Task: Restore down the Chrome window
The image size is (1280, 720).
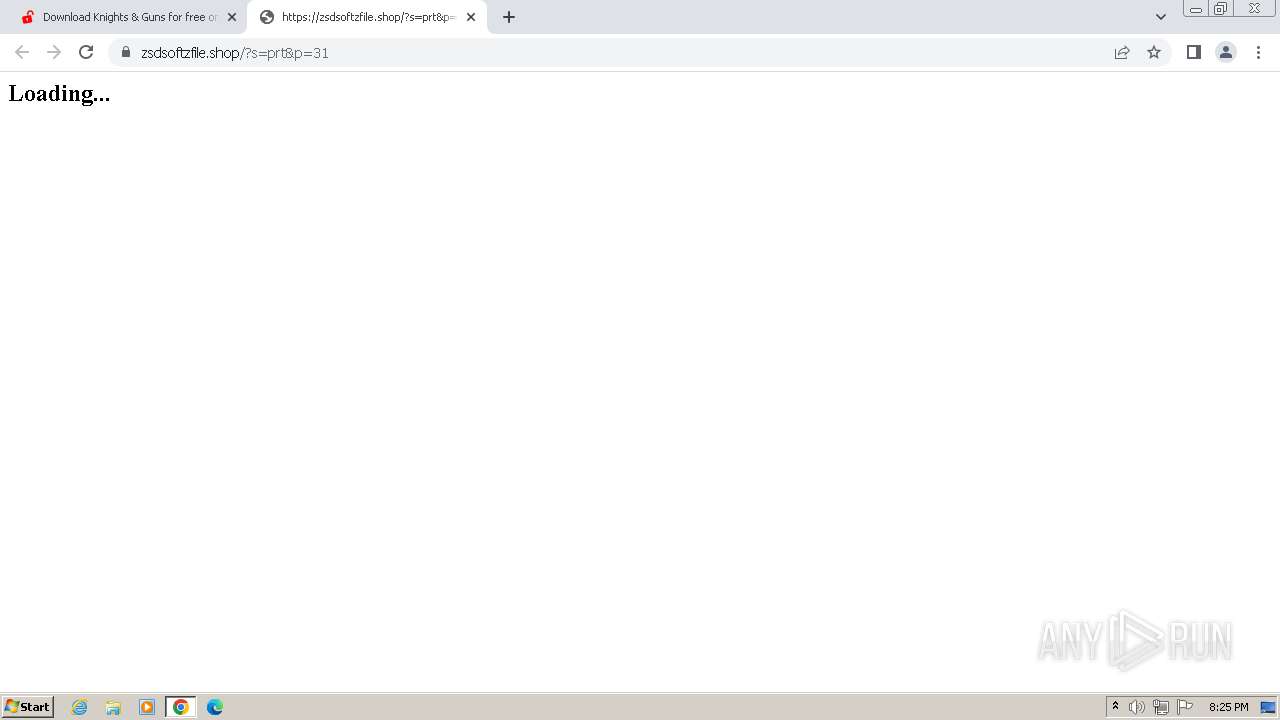Action: pyautogui.click(x=1221, y=9)
